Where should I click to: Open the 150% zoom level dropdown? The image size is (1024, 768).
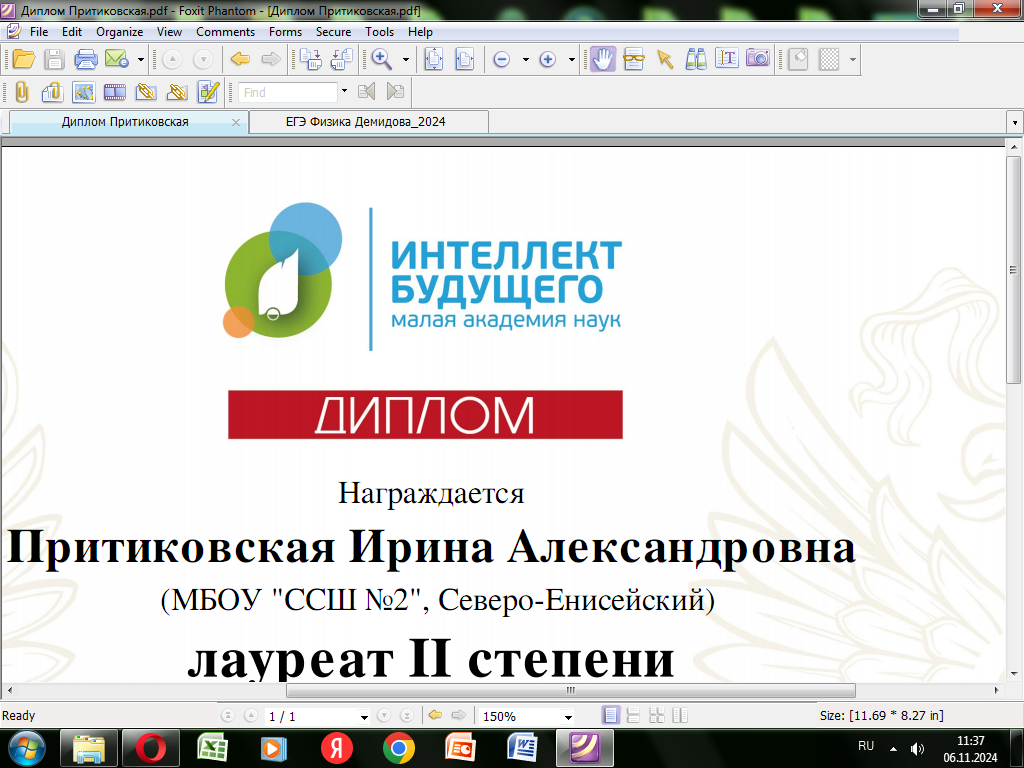point(568,717)
